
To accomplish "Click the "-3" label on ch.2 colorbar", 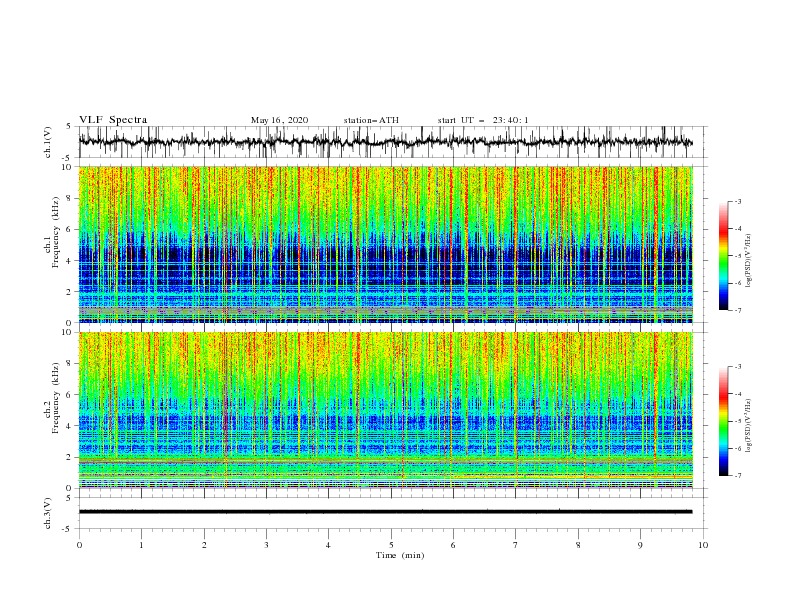I will pos(738,367).
